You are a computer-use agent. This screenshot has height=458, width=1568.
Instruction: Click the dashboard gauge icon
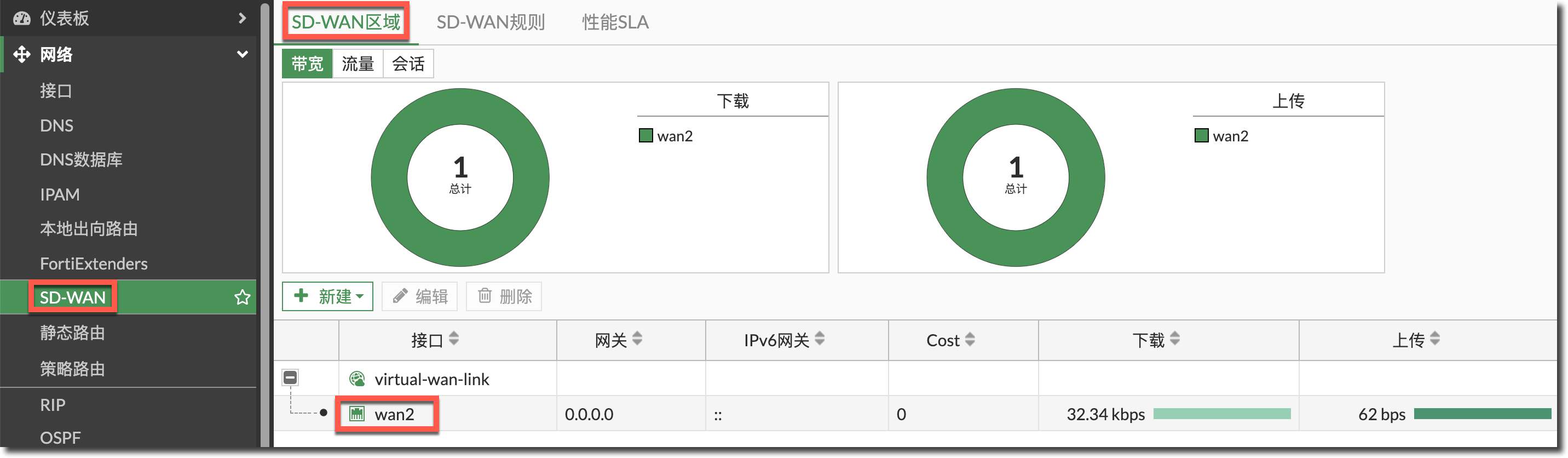coord(22,18)
